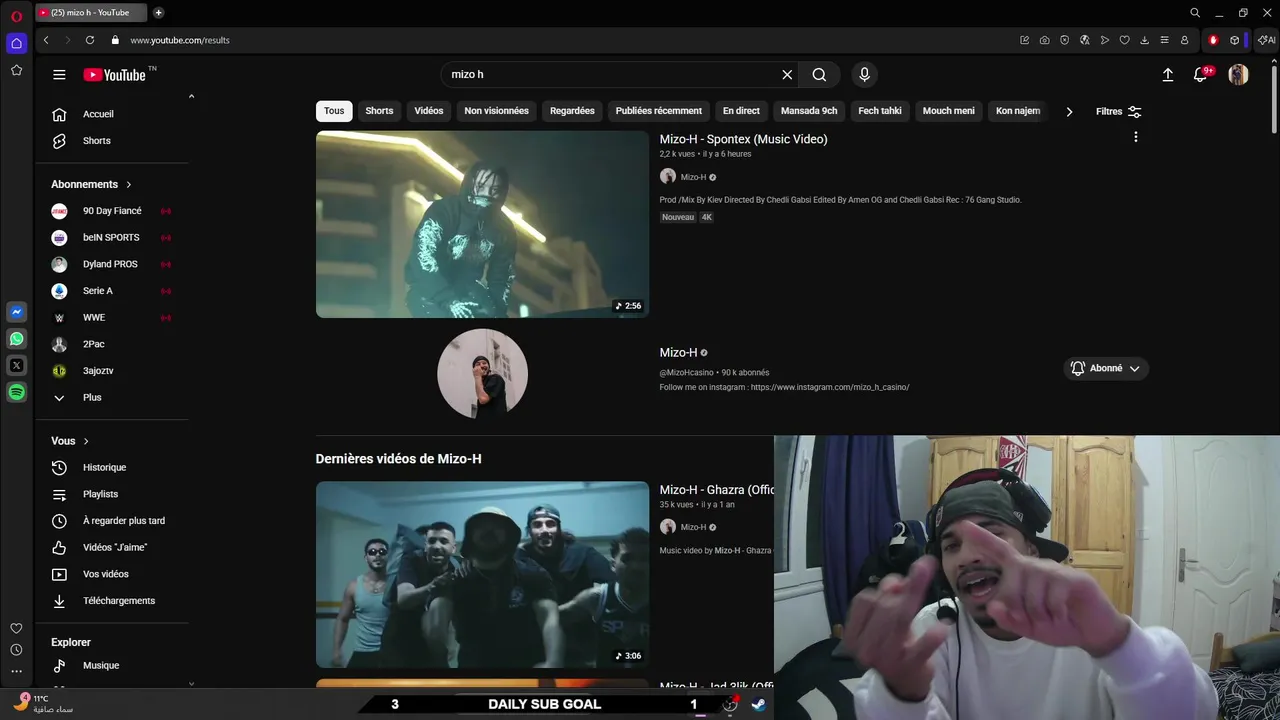Viewport: 1280px width, 720px height.
Task: Open new browser tab with plus
Action: (158, 13)
